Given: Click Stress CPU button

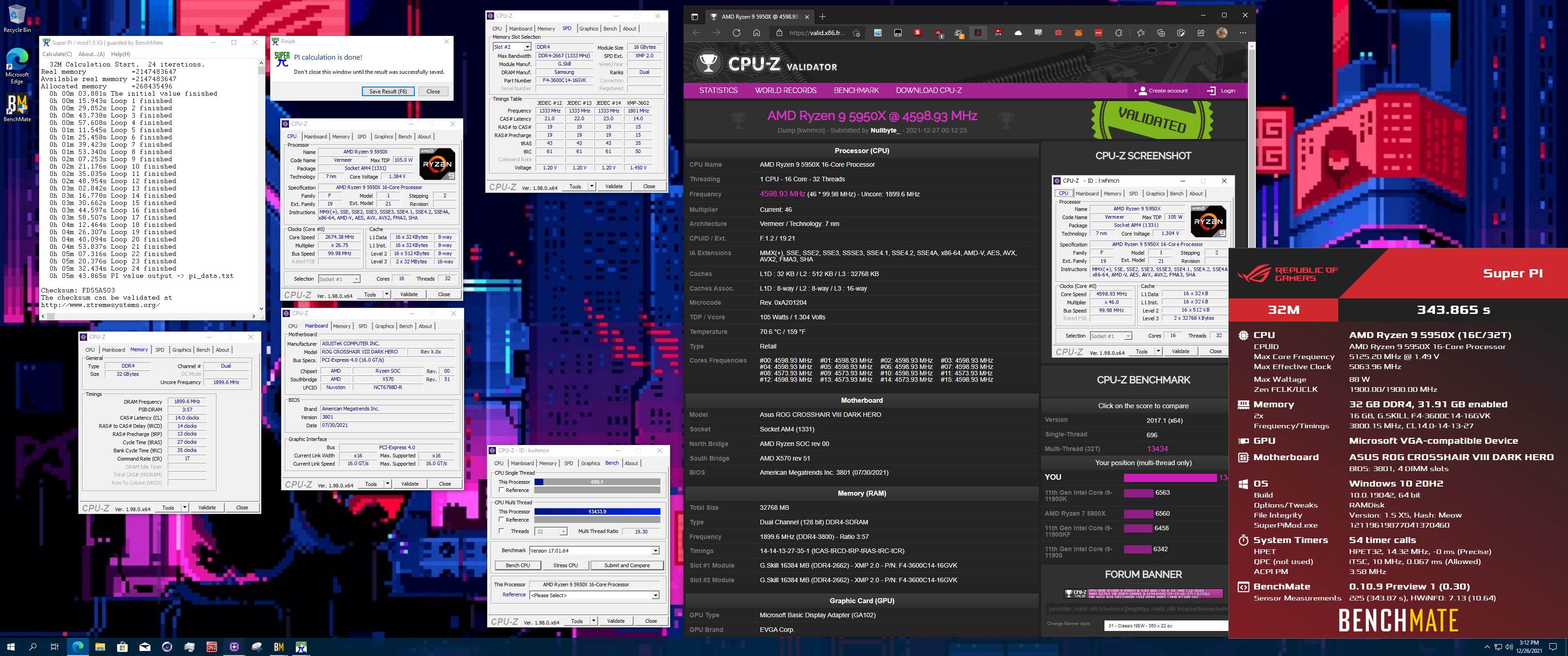Looking at the screenshot, I should [565, 565].
